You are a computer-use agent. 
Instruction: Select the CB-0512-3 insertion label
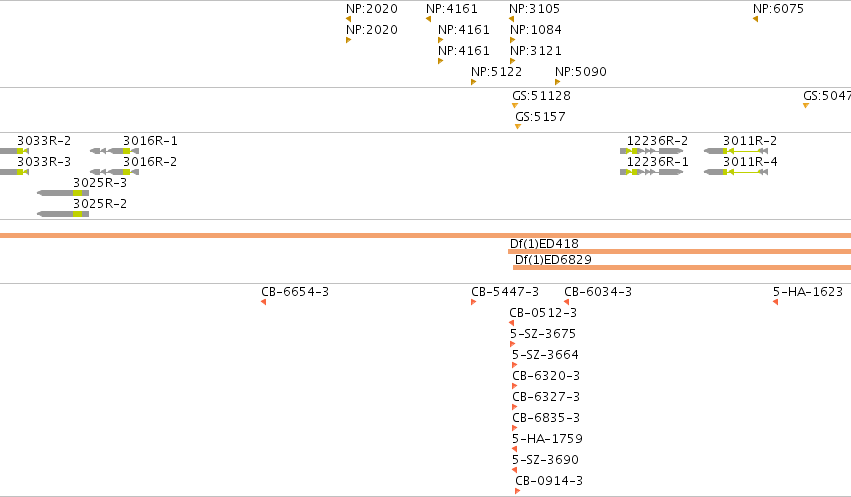[543, 313]
